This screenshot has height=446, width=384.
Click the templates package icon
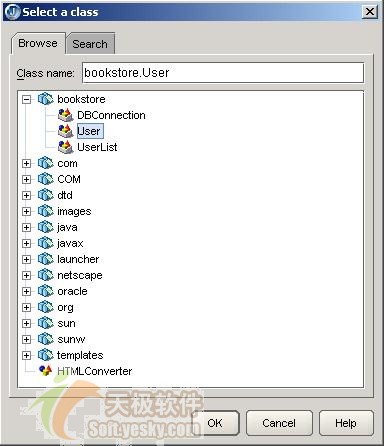point(45,355)
